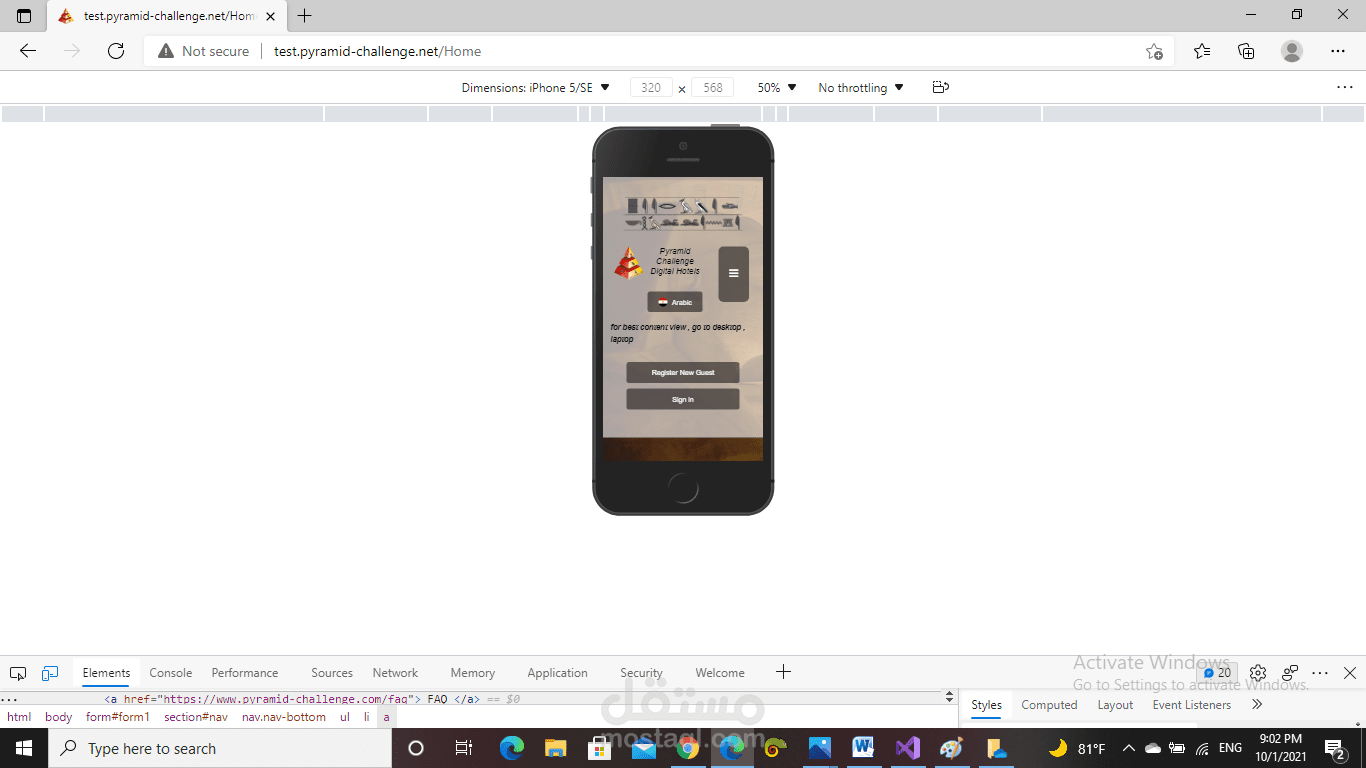Click the device width field 320

pyautogui.click(x=651, y=88)
